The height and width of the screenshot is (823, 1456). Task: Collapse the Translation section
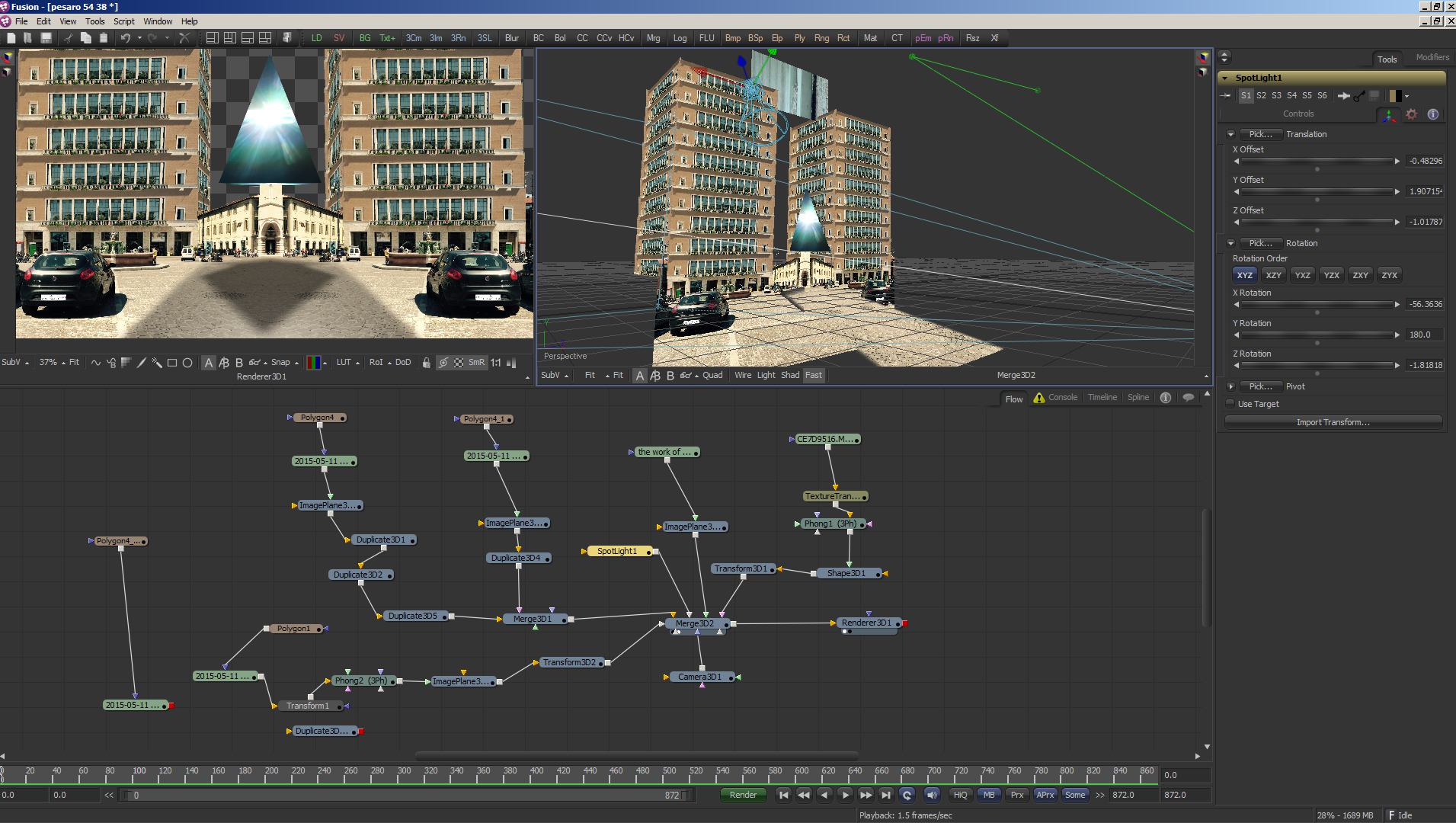[1230, 134]
